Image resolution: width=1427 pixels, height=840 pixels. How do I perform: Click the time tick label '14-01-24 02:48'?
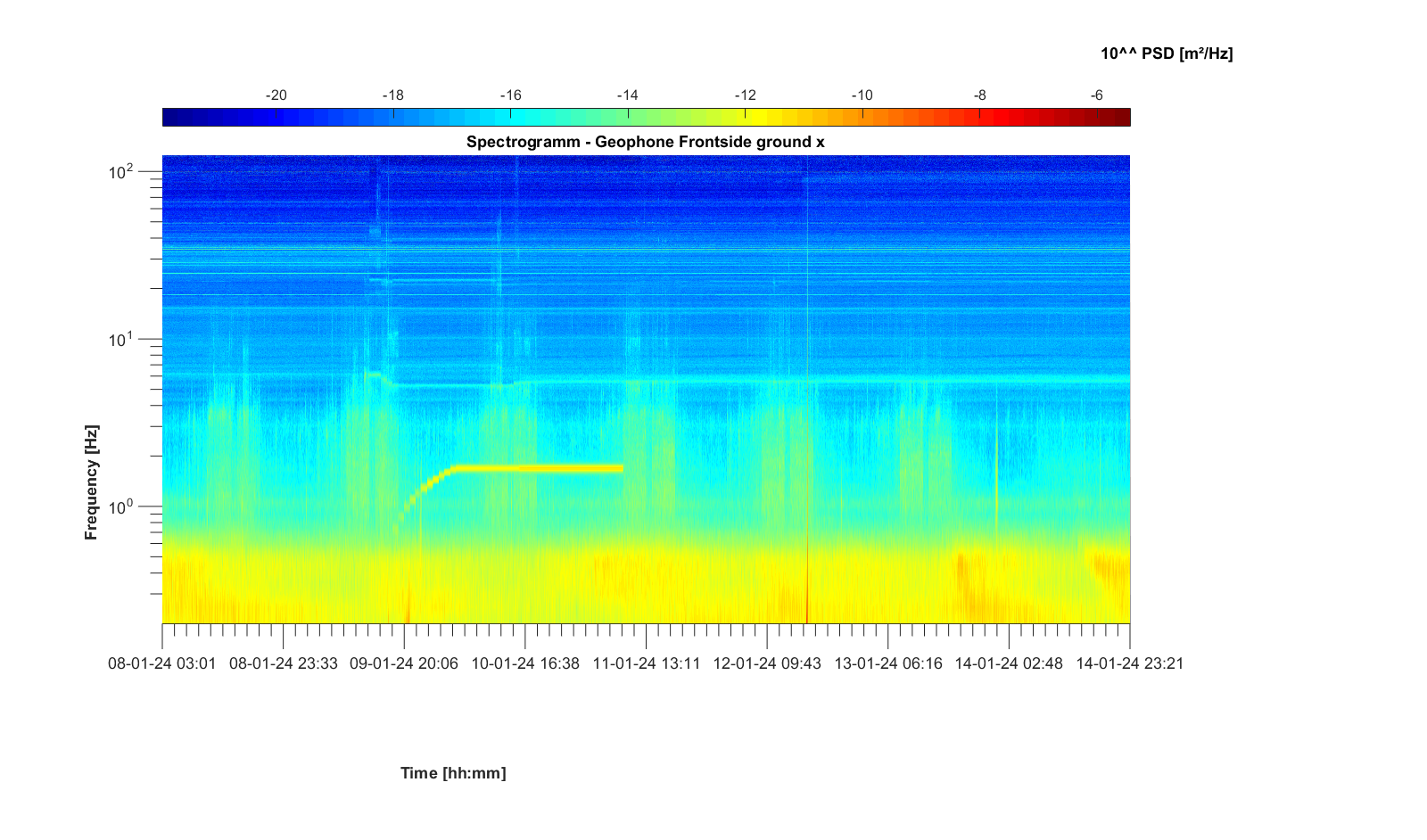pos(1009,663)
